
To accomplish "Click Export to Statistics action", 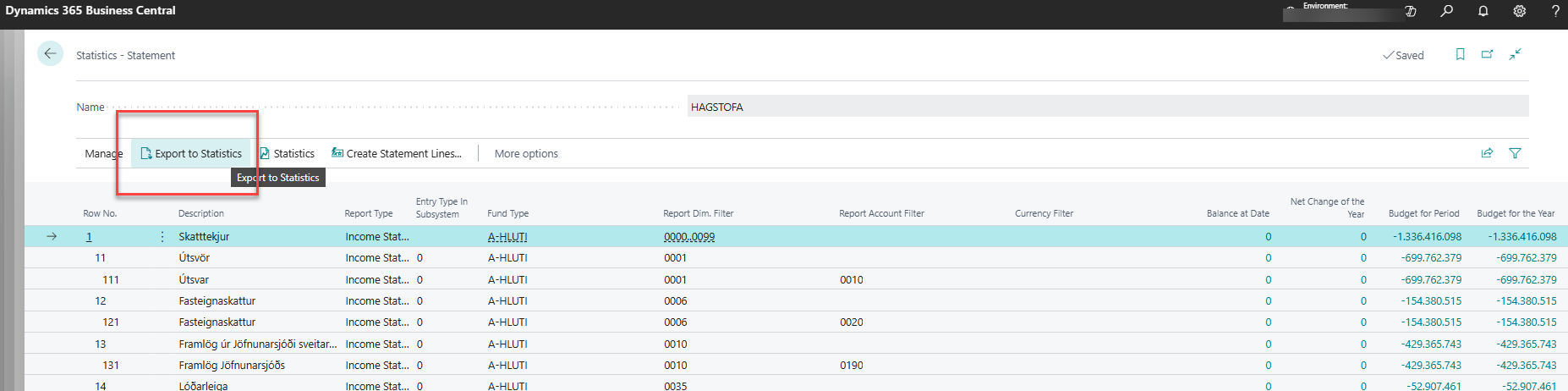I will tap(191, 153).
